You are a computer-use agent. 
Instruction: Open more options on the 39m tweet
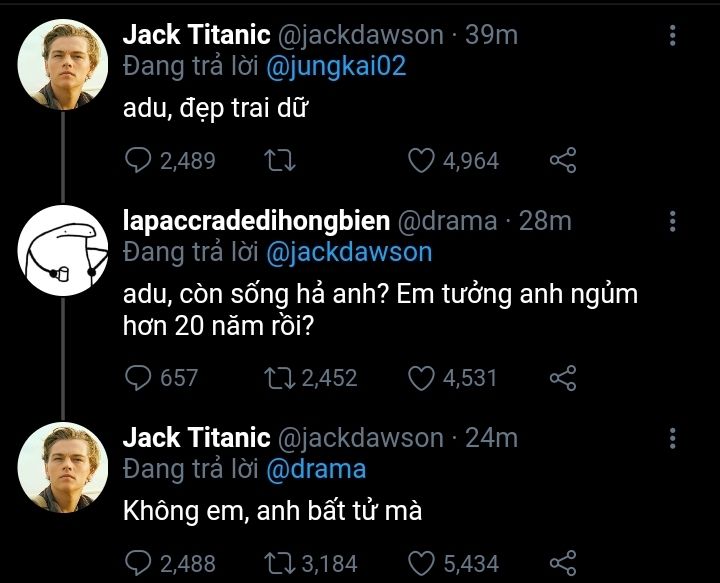pos(672,36)
